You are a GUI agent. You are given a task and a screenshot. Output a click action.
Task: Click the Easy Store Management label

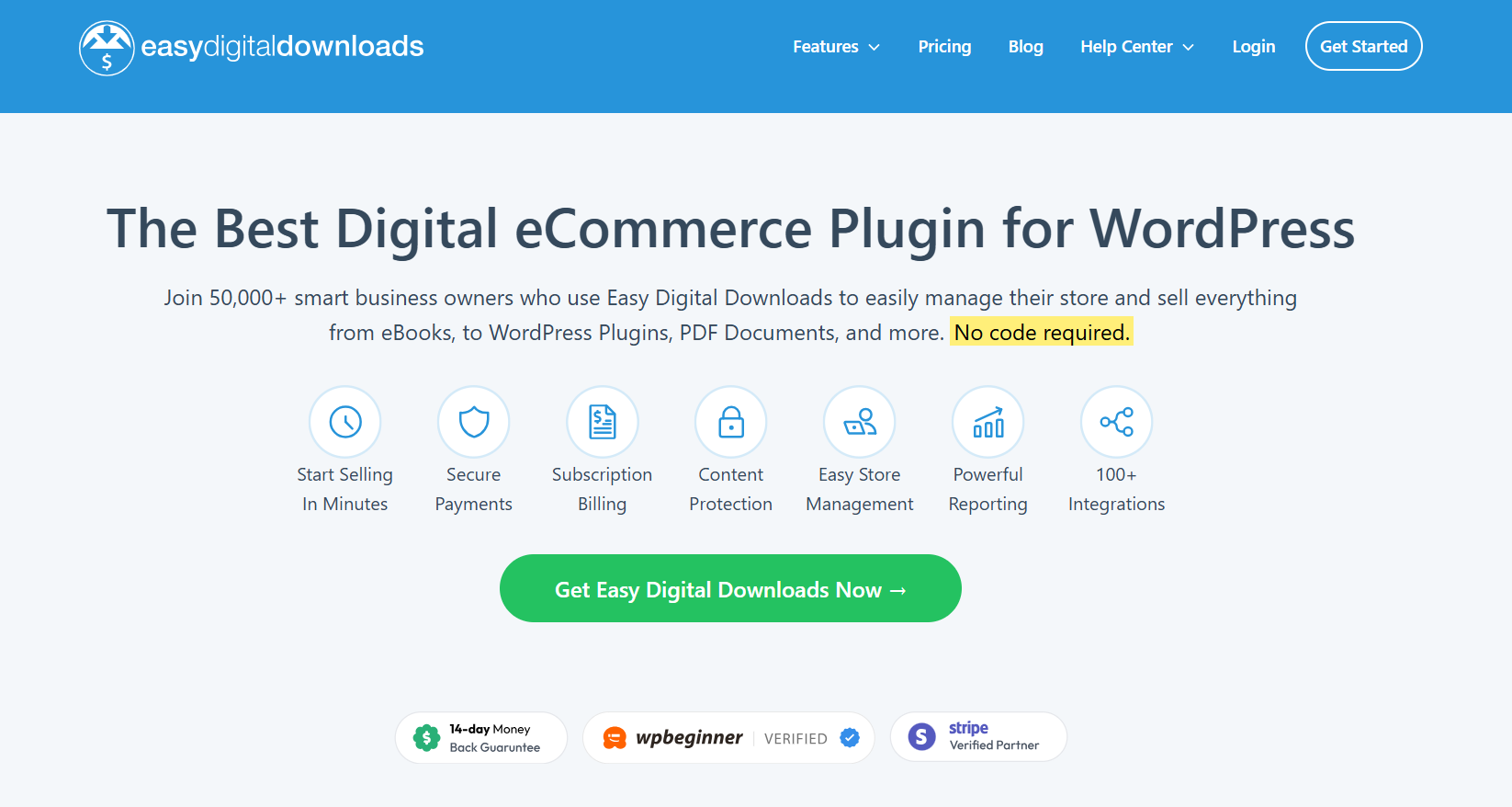click(x=860, y=489)
